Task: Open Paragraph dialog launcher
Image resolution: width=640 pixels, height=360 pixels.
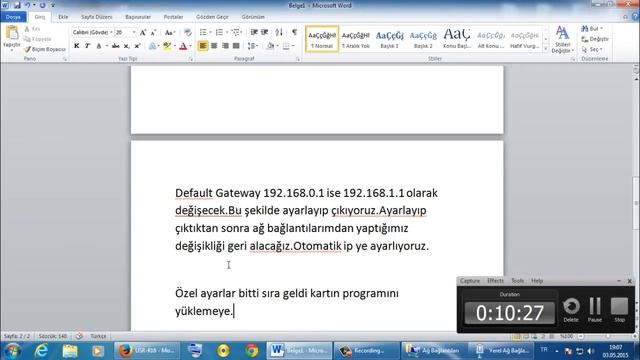Action: click(x=298, y=59)
